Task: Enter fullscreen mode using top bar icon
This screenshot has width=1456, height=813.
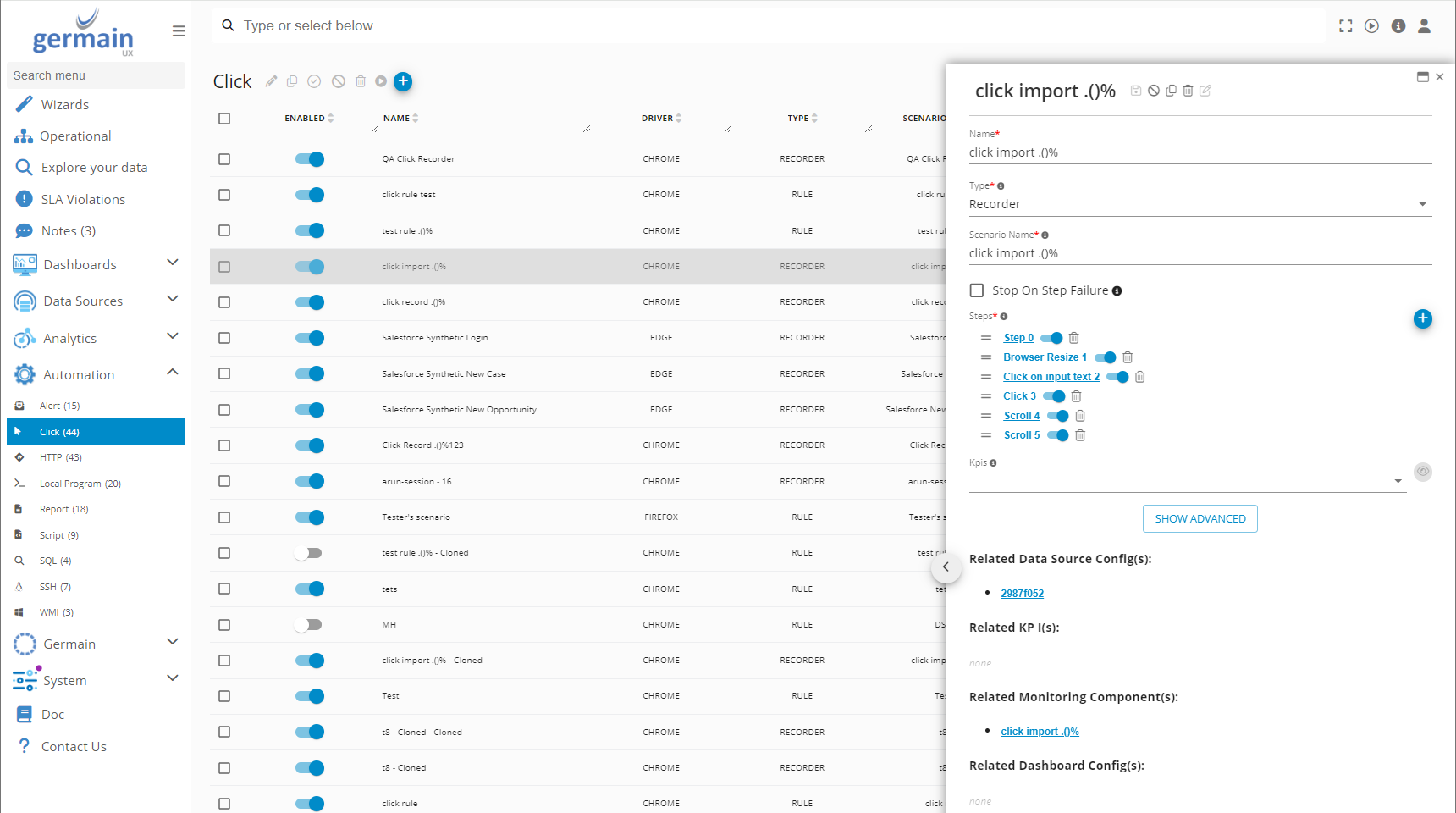Action: point(1345,26)
